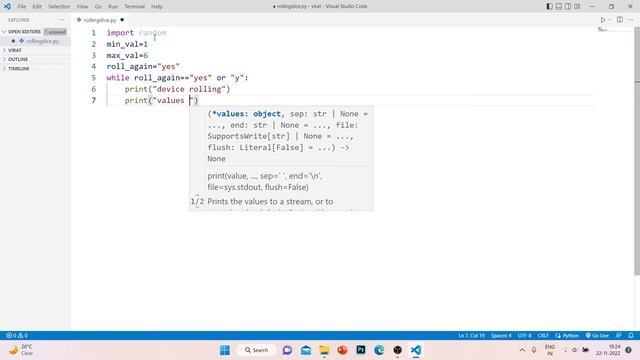
Task: Open PowerPoint from the taskbar
Action: point(342,350)
